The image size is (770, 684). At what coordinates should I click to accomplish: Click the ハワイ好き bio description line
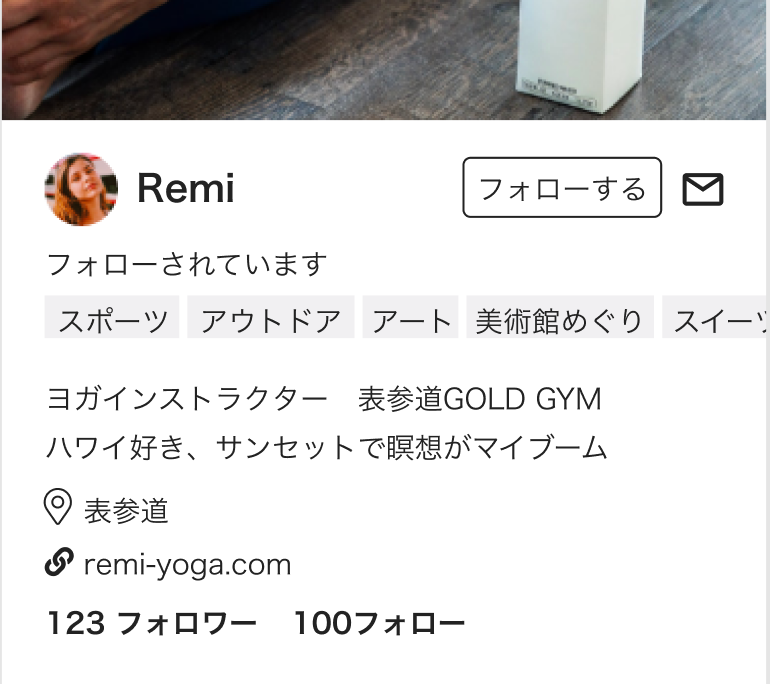(327, 448)
